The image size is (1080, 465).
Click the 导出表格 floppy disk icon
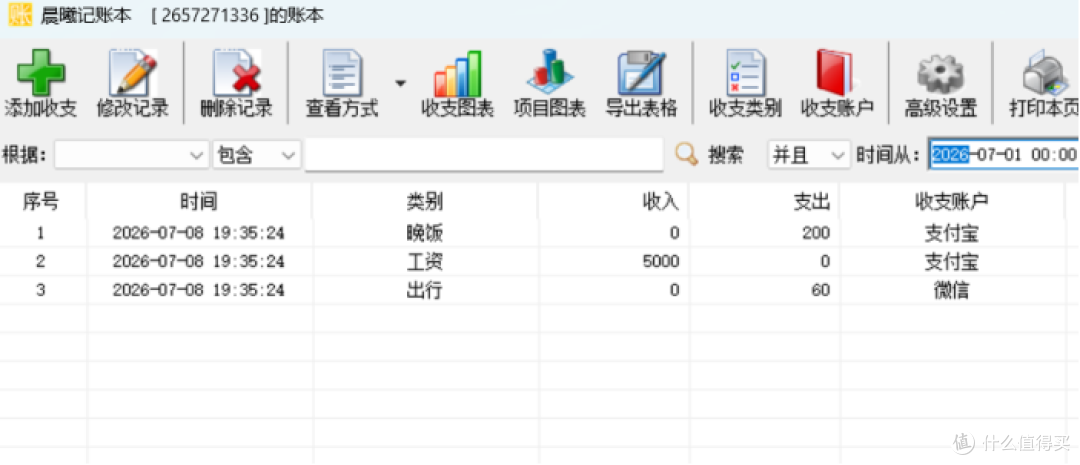tap(642, 74)
